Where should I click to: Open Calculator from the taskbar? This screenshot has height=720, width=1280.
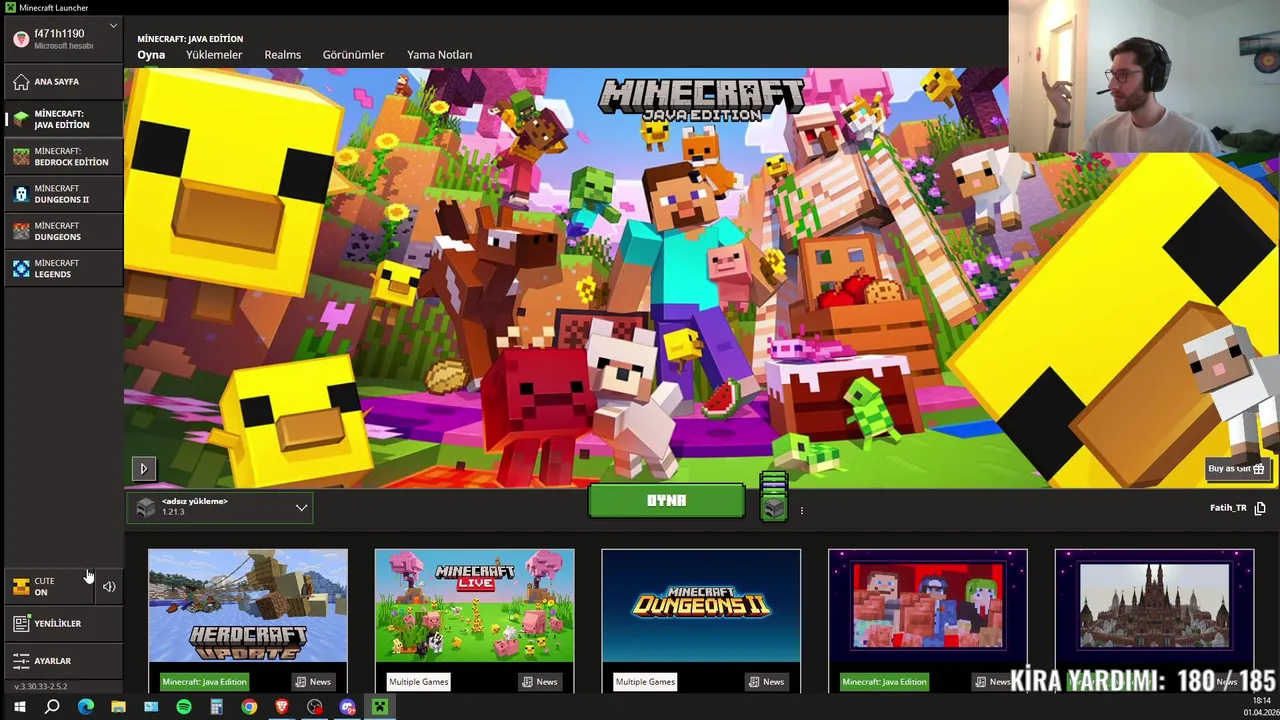(x=216, y=707)
